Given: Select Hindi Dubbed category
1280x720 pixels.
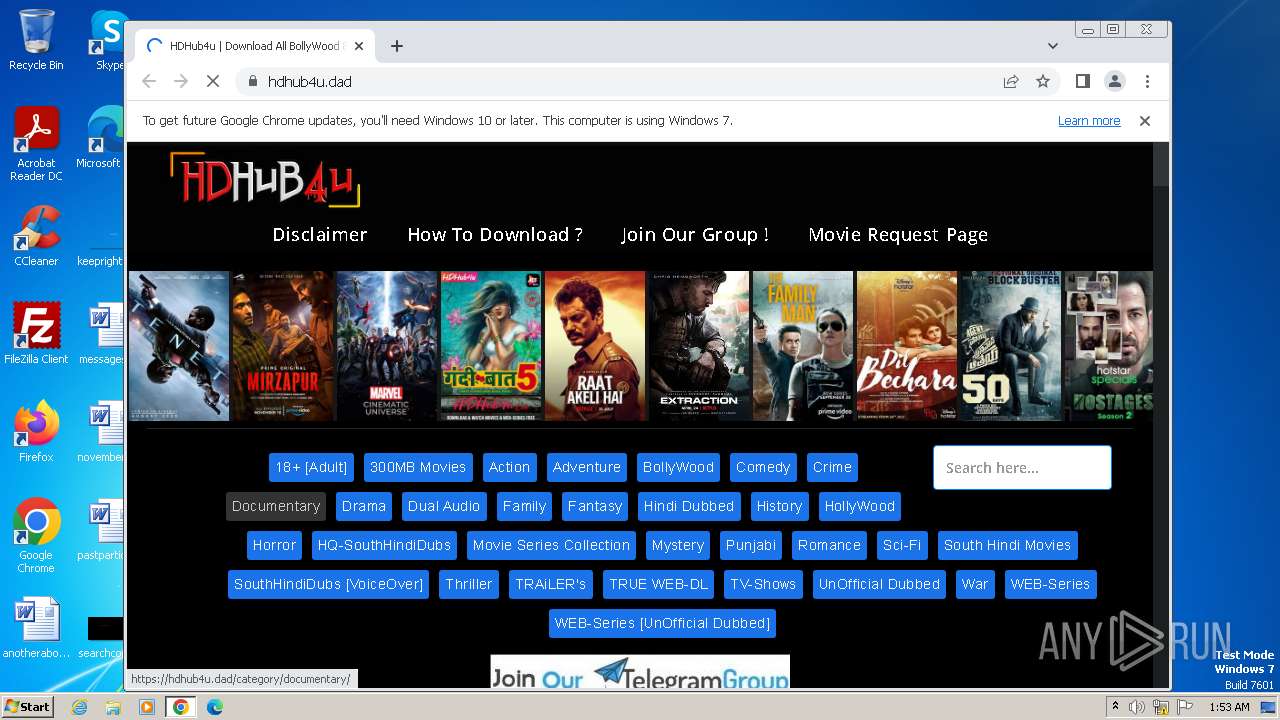Looking at the screenshot, I should point(689,507).
